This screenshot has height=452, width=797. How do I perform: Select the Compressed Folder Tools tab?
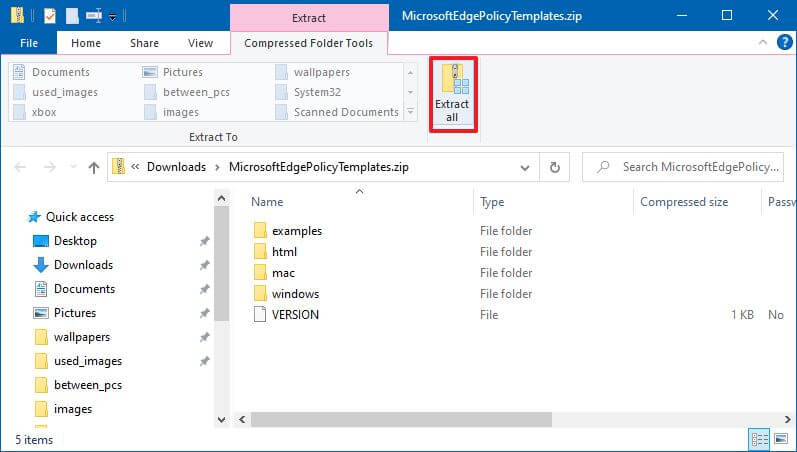pyautogui.click(x=309, y=43)
